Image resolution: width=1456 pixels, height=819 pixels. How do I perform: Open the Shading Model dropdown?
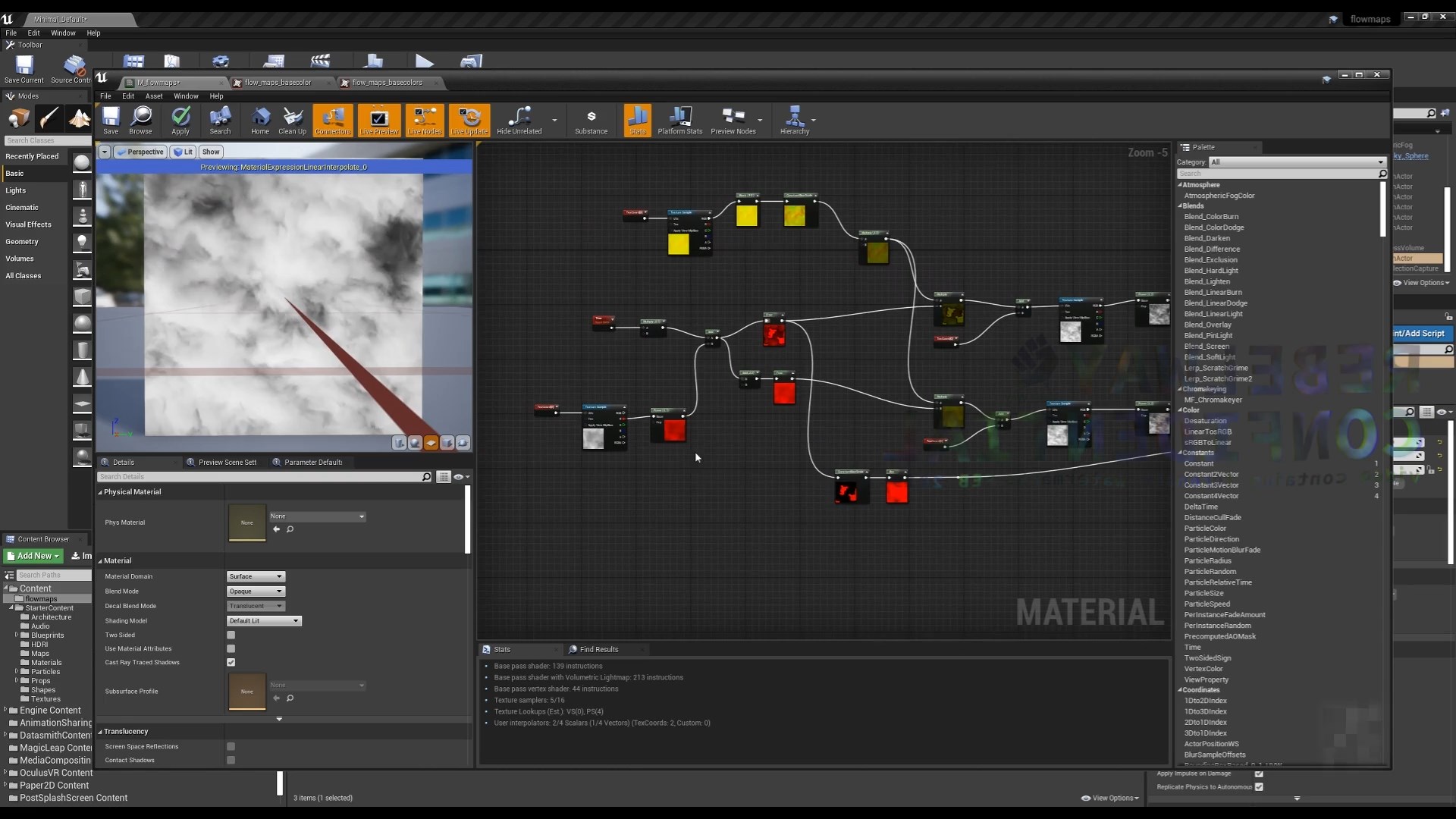click(262, 620)
